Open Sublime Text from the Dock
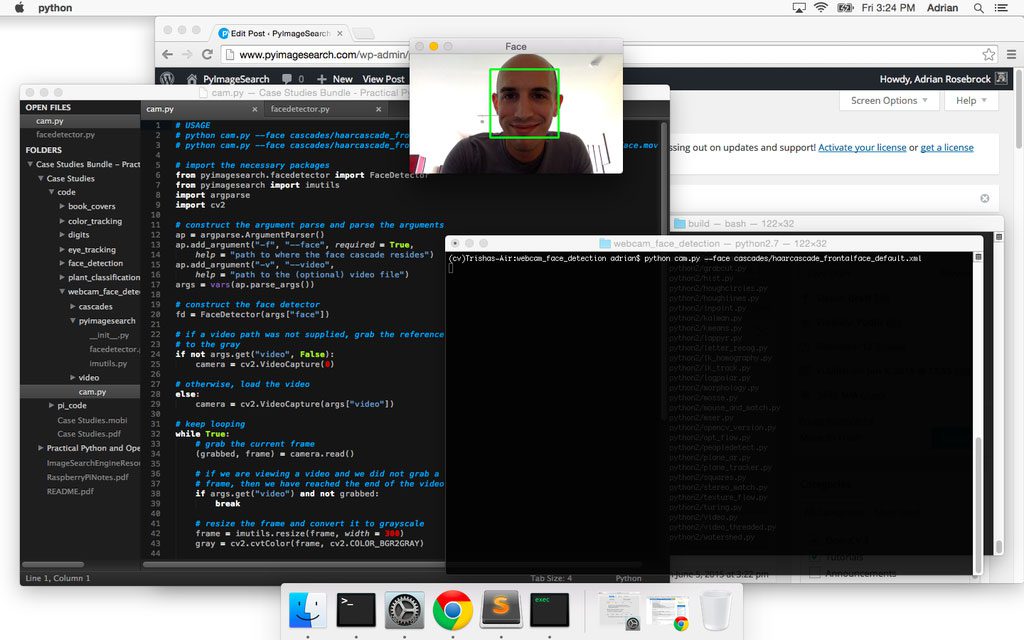The width and height of the screenshot is (1024, 640). coord(501,610)
